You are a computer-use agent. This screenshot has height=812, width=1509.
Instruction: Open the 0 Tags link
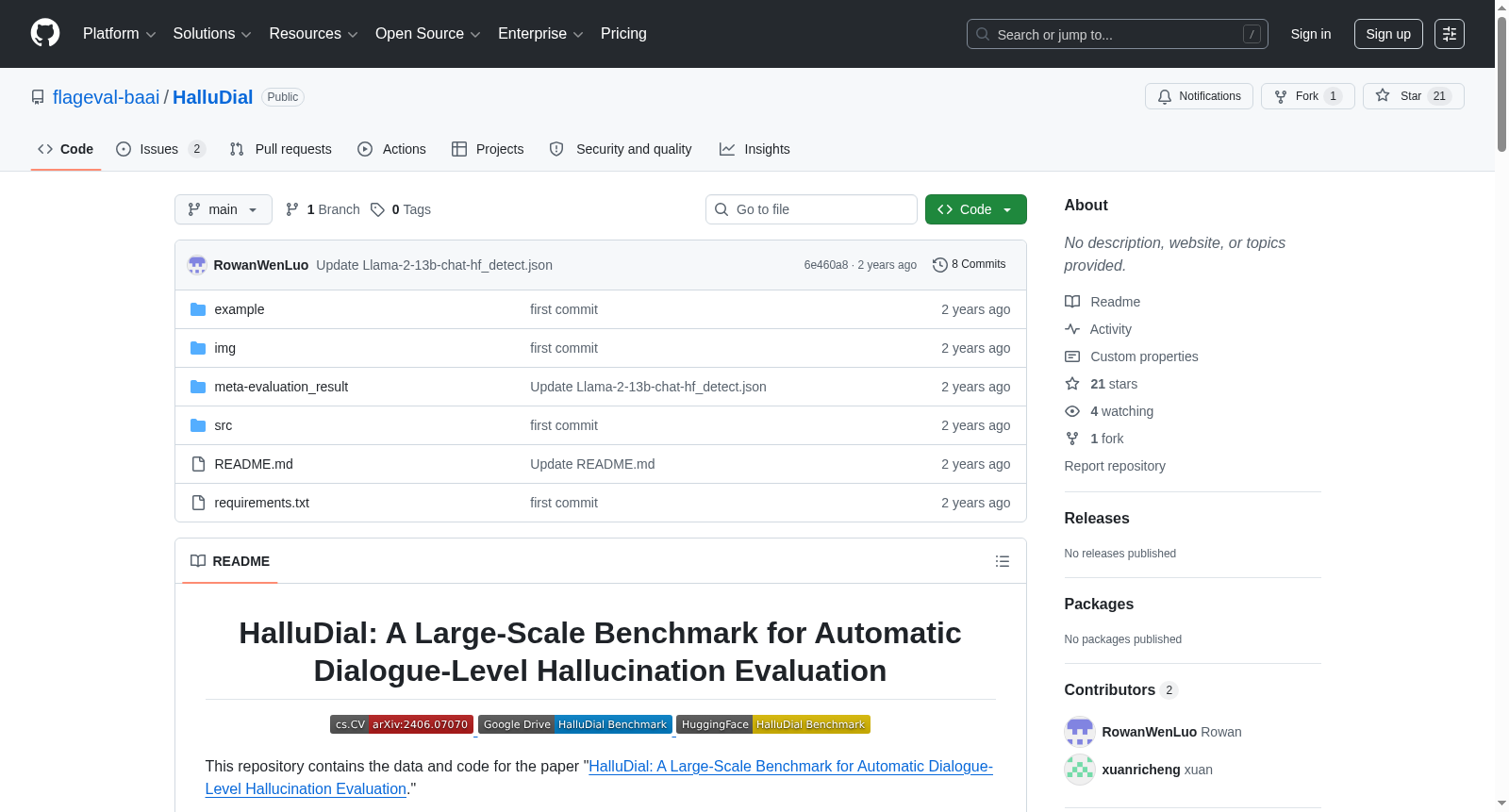click(x=401, y=209)
